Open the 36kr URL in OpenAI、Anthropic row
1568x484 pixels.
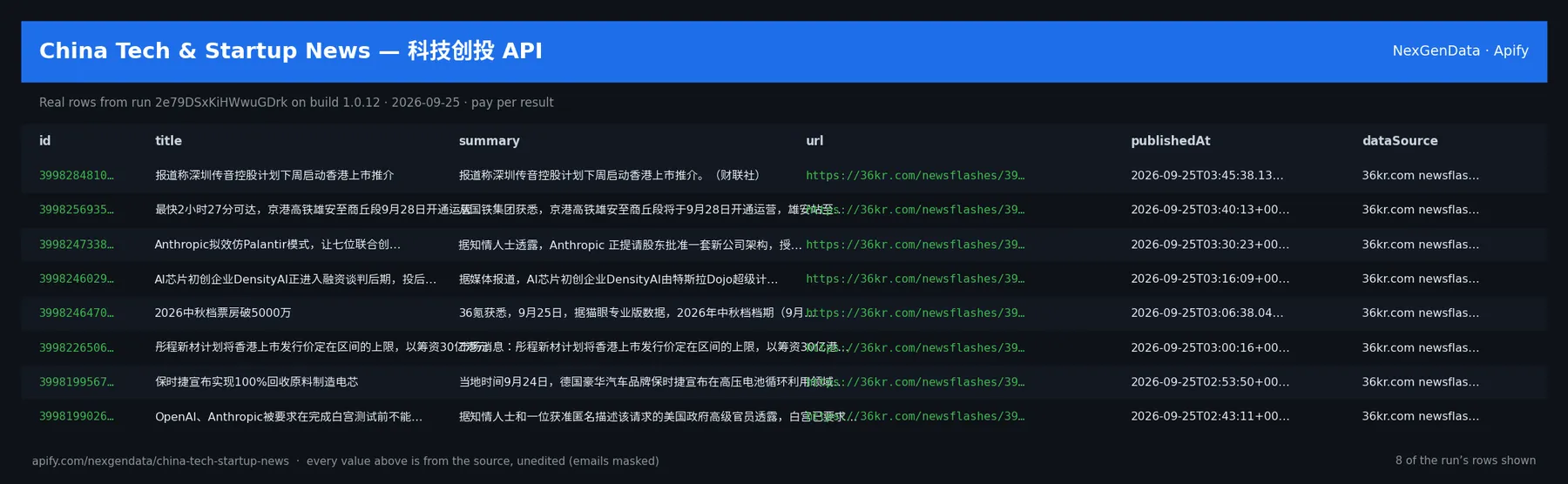coord(915,416)
